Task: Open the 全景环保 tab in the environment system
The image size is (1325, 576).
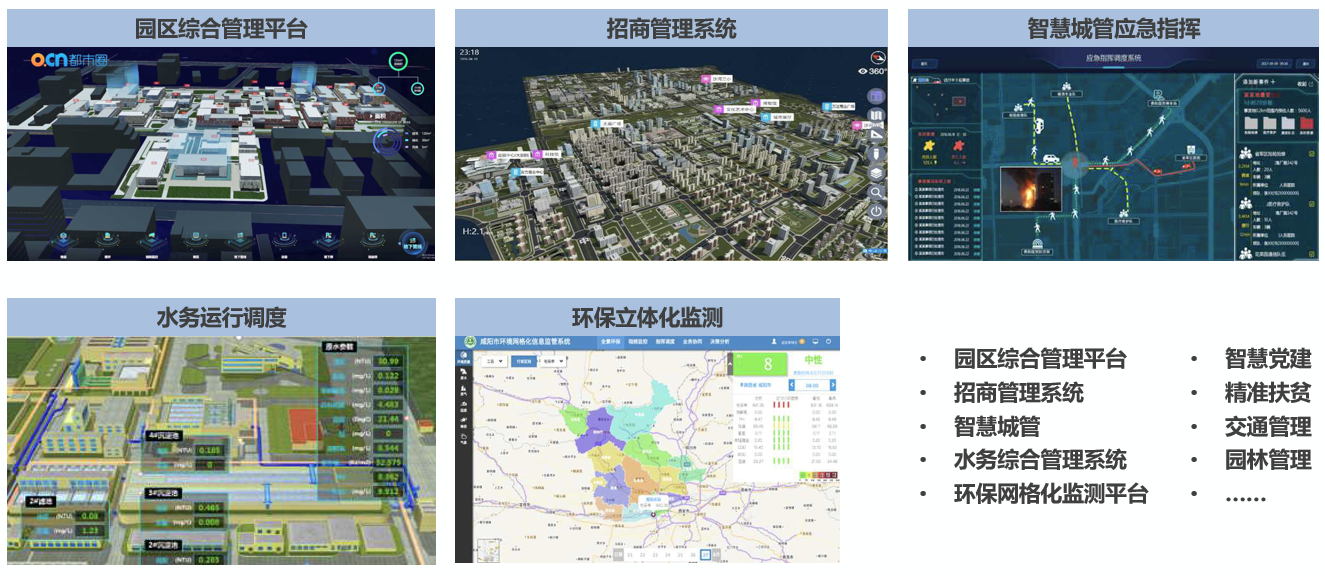Action: (611, 342)
